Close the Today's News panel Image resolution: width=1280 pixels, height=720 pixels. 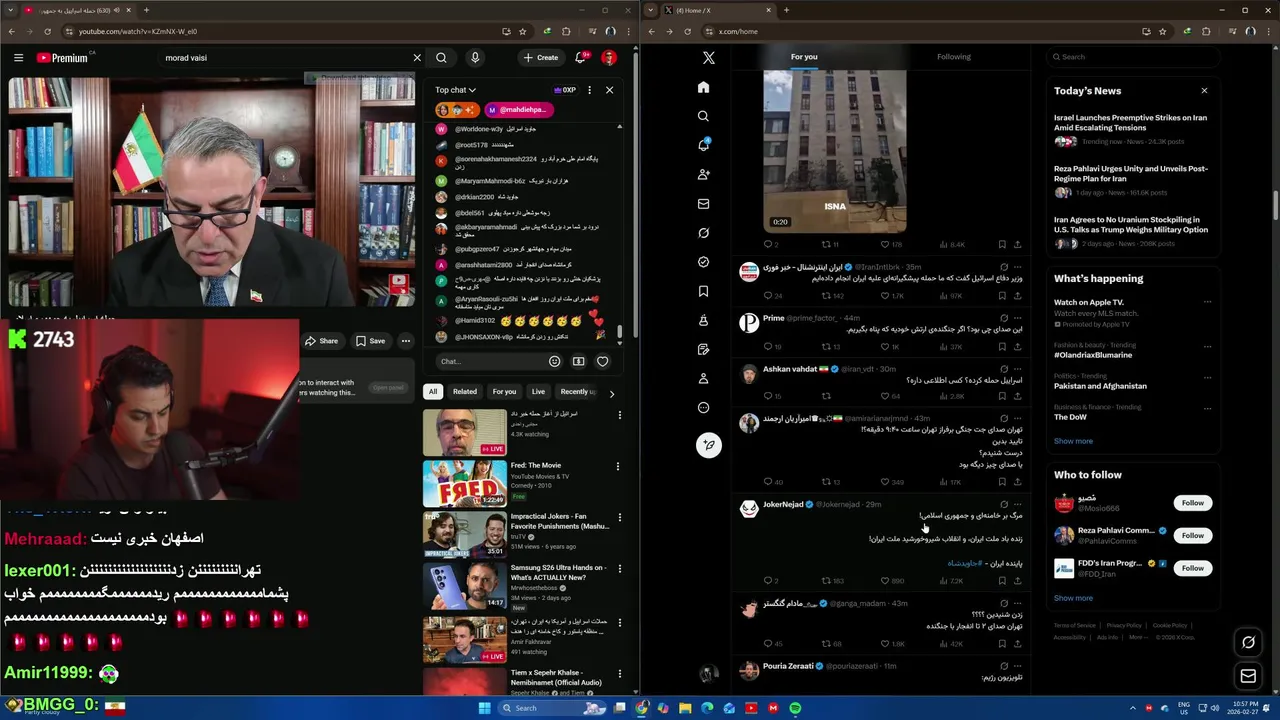1204,91
